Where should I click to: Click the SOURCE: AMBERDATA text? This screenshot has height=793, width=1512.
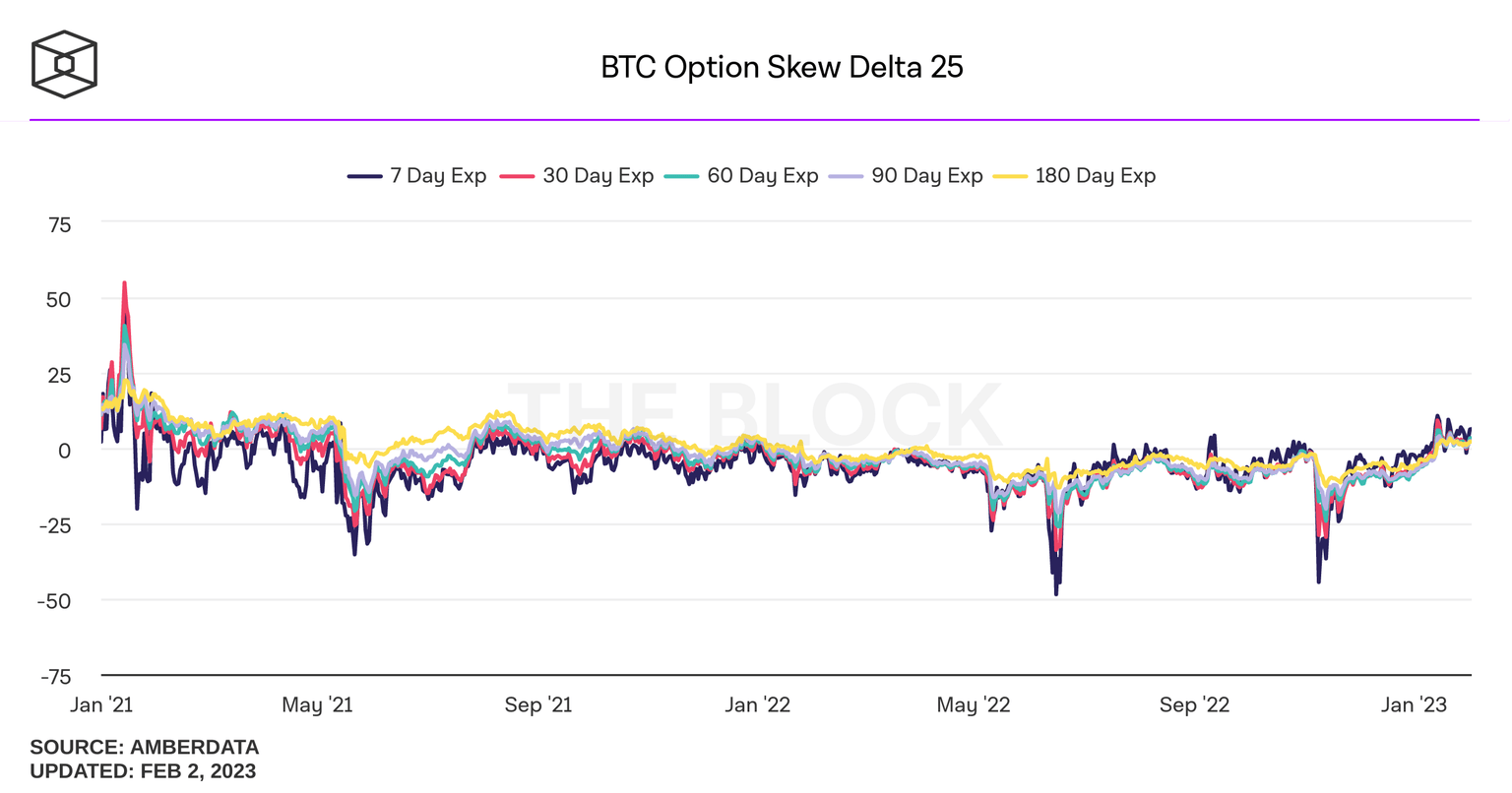coord(145,748)
